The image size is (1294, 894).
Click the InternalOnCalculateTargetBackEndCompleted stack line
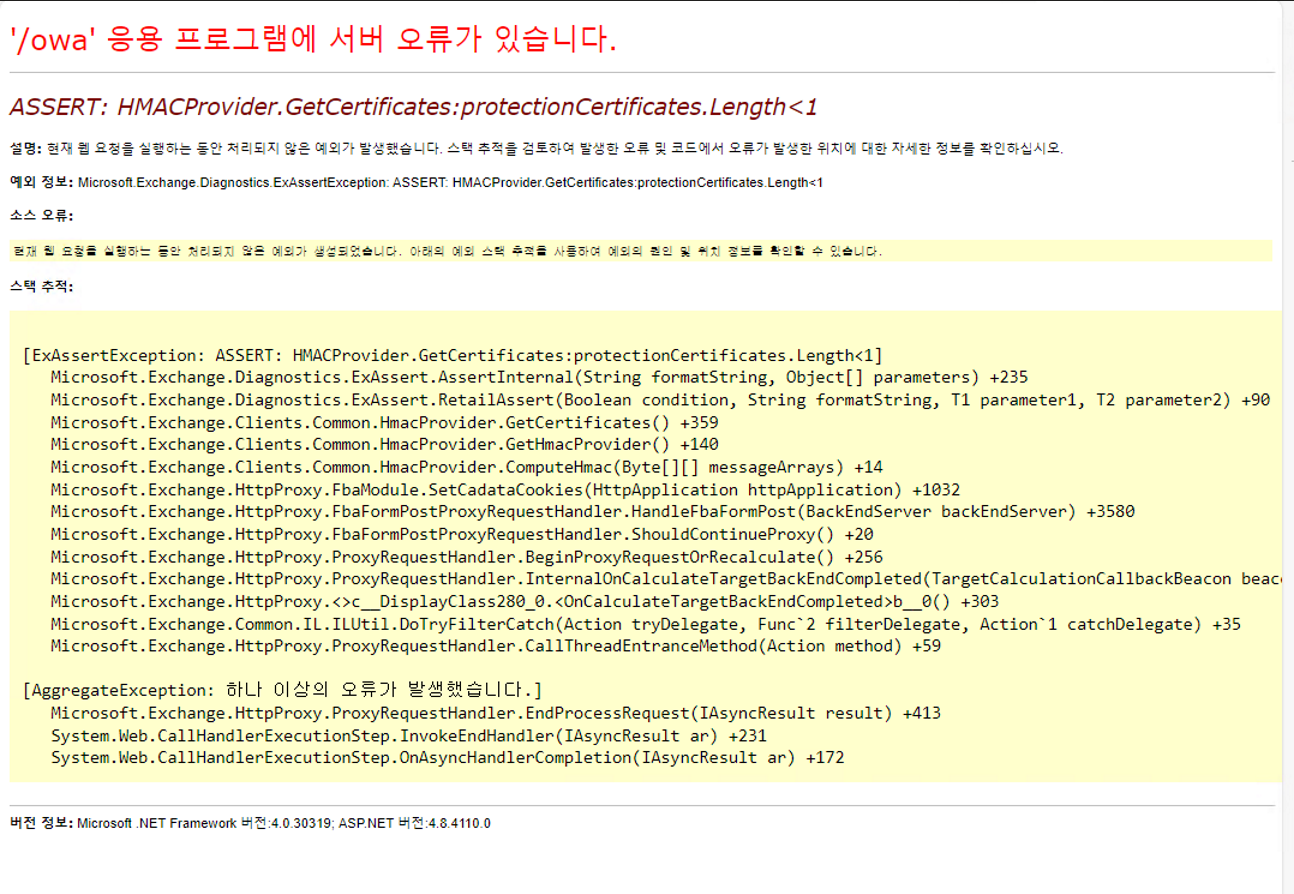click(x=666, y=579)
